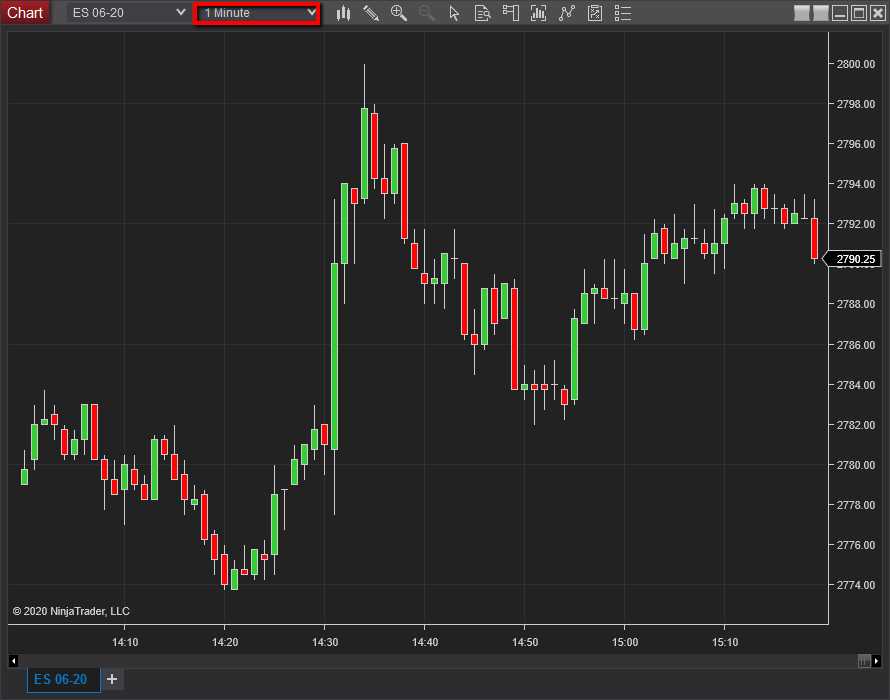
Task: Click the scrollbar right arrow
Action: click(x=876, y=661)
